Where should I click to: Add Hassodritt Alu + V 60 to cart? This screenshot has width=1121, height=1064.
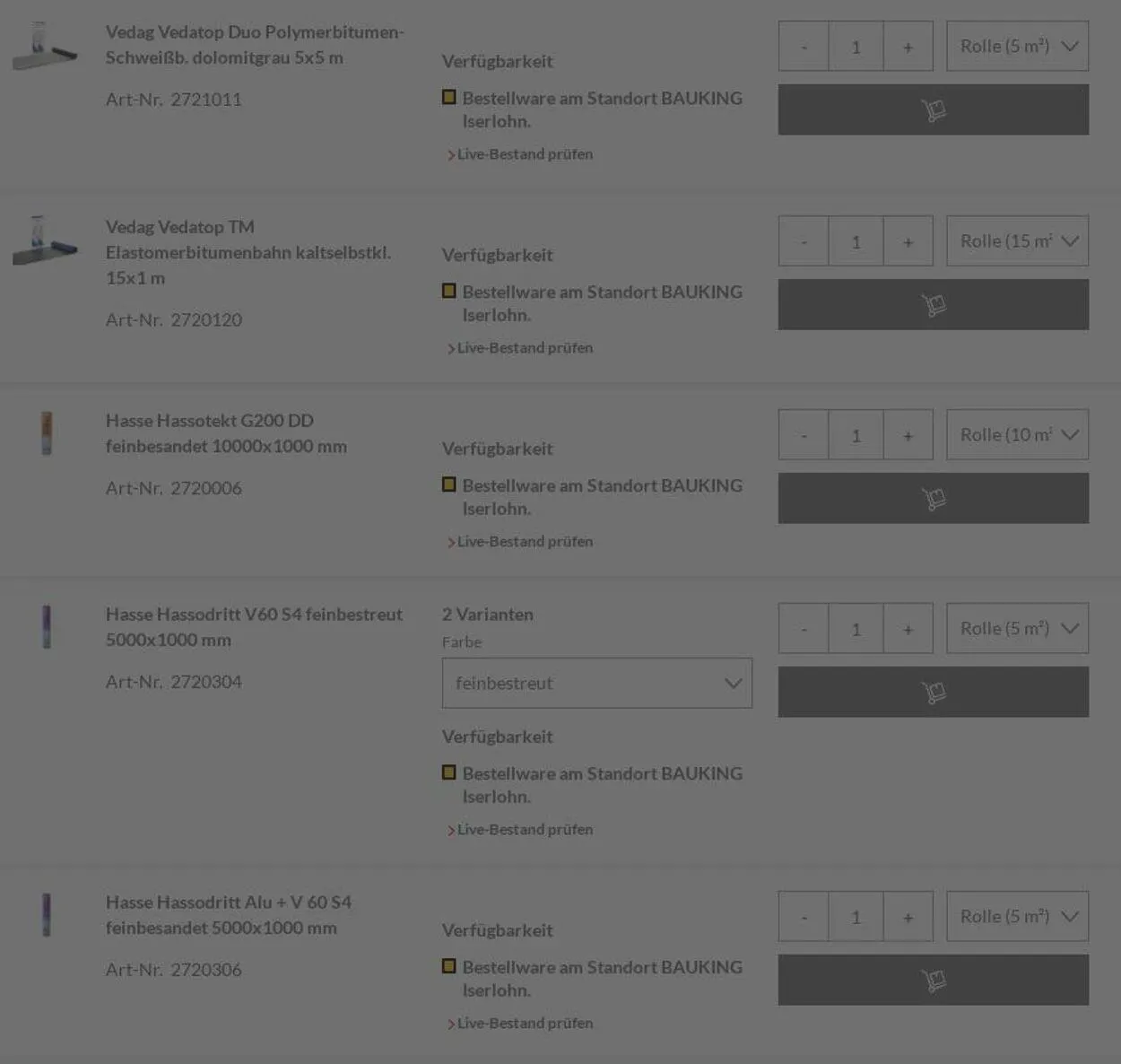(933, 980)
